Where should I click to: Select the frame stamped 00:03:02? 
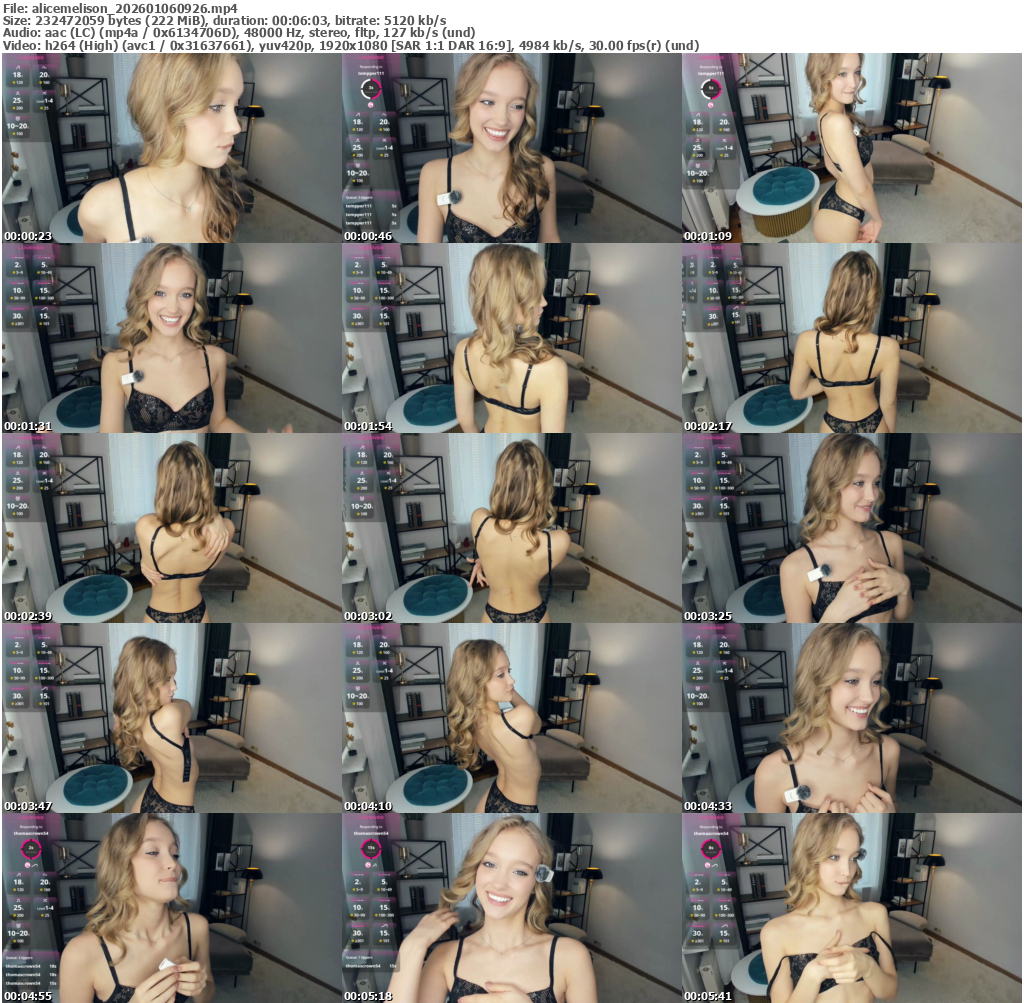click(x=511, y=528)
